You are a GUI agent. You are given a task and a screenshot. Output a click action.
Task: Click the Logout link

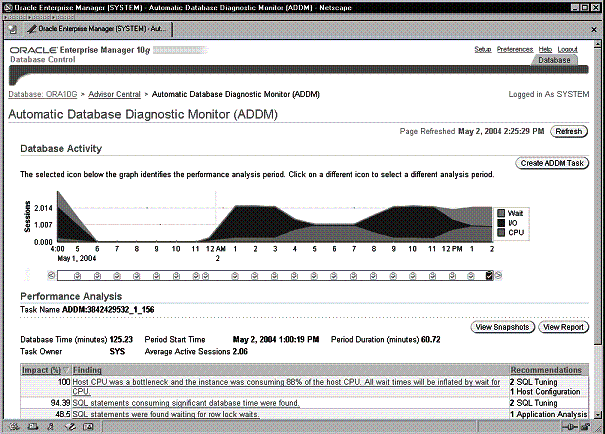tap(567, 49)
